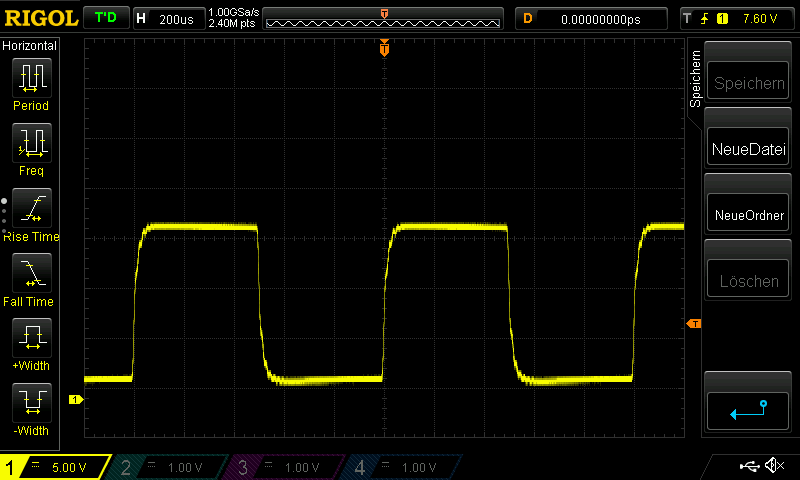Image resolution: width=800 pixels, height=480 pixels.
Task: Enable channel 3 in bottom bar
Action: pos(286,467)
